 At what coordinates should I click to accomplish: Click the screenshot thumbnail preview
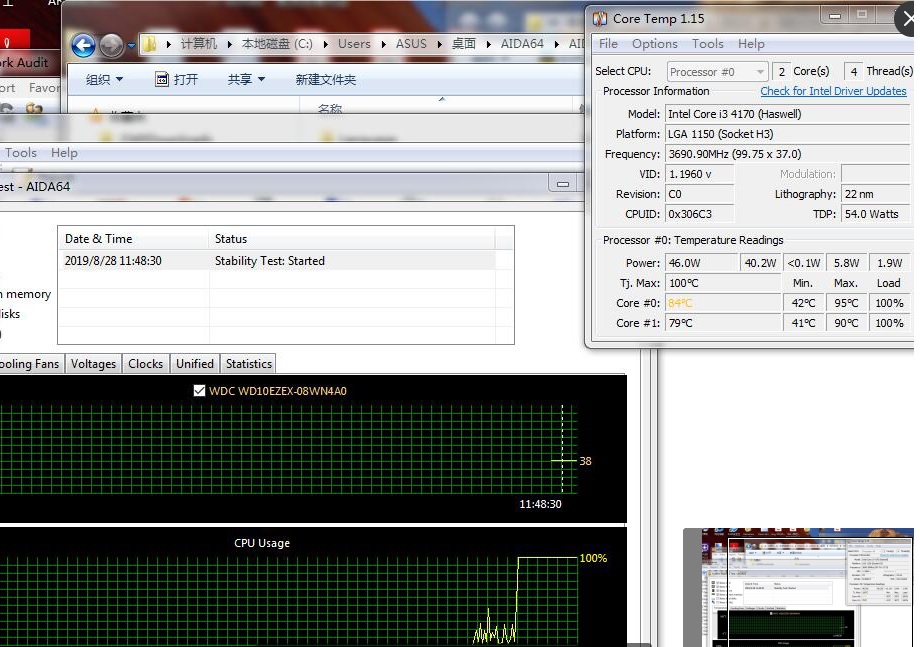(x=798, y=587)
